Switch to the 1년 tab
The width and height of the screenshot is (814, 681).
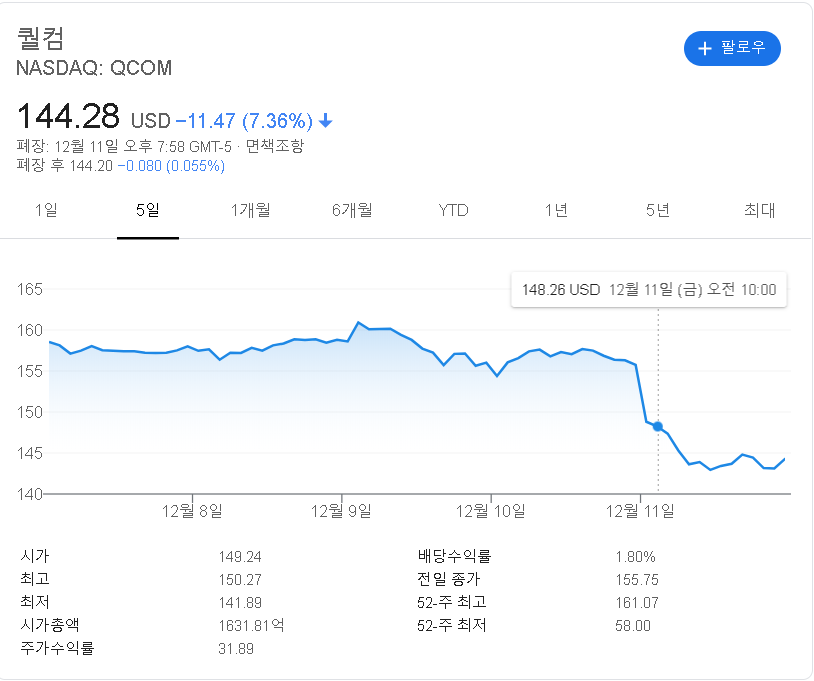pos(555,210)
